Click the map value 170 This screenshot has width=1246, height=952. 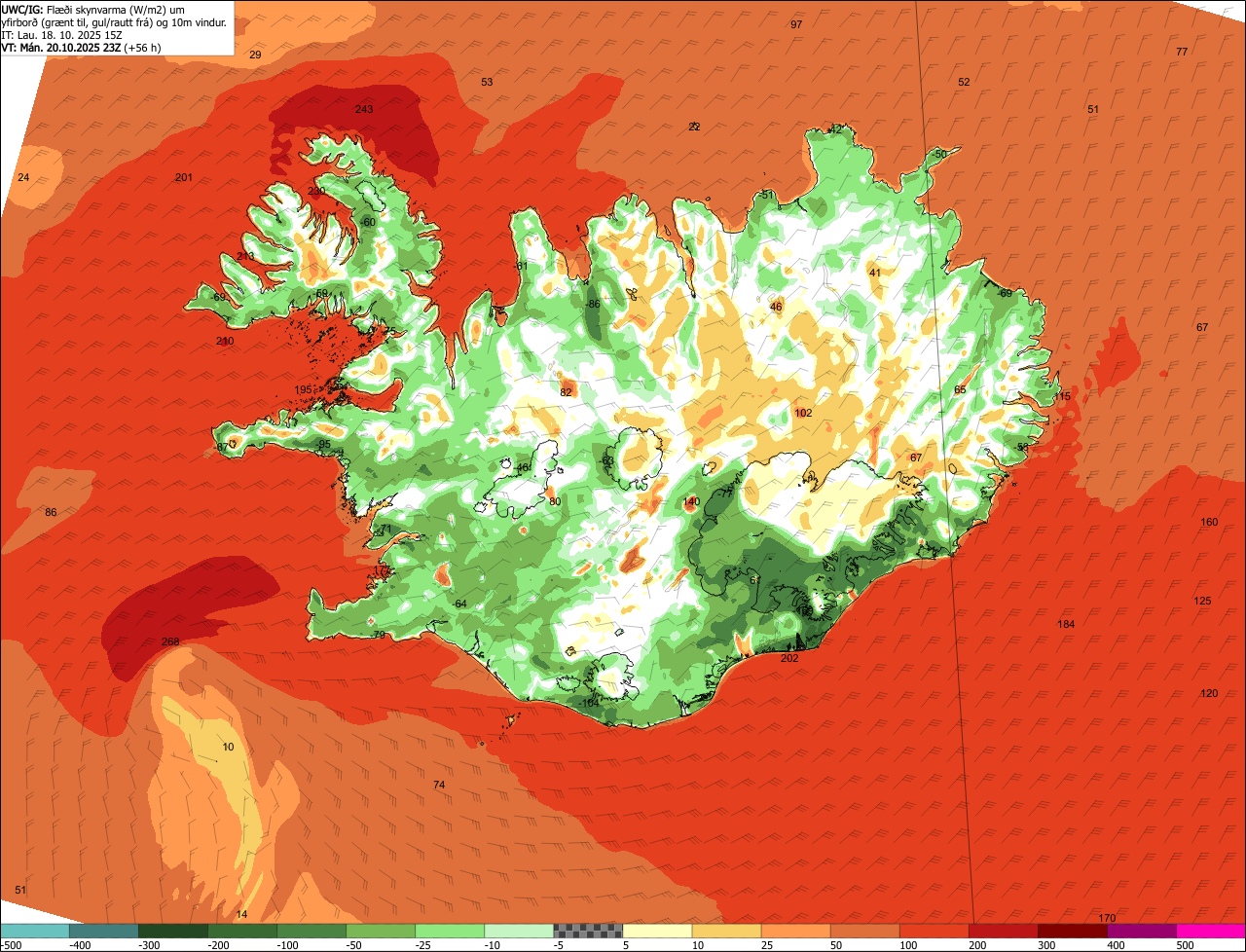pos(1107,919)
